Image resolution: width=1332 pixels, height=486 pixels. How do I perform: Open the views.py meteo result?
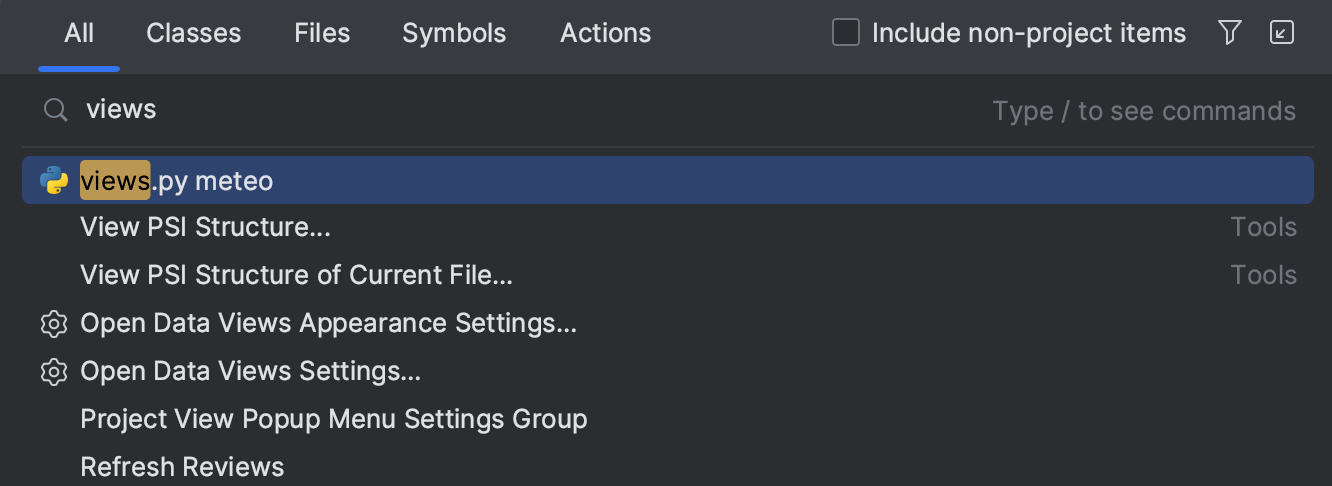click(x=176, y=181)
